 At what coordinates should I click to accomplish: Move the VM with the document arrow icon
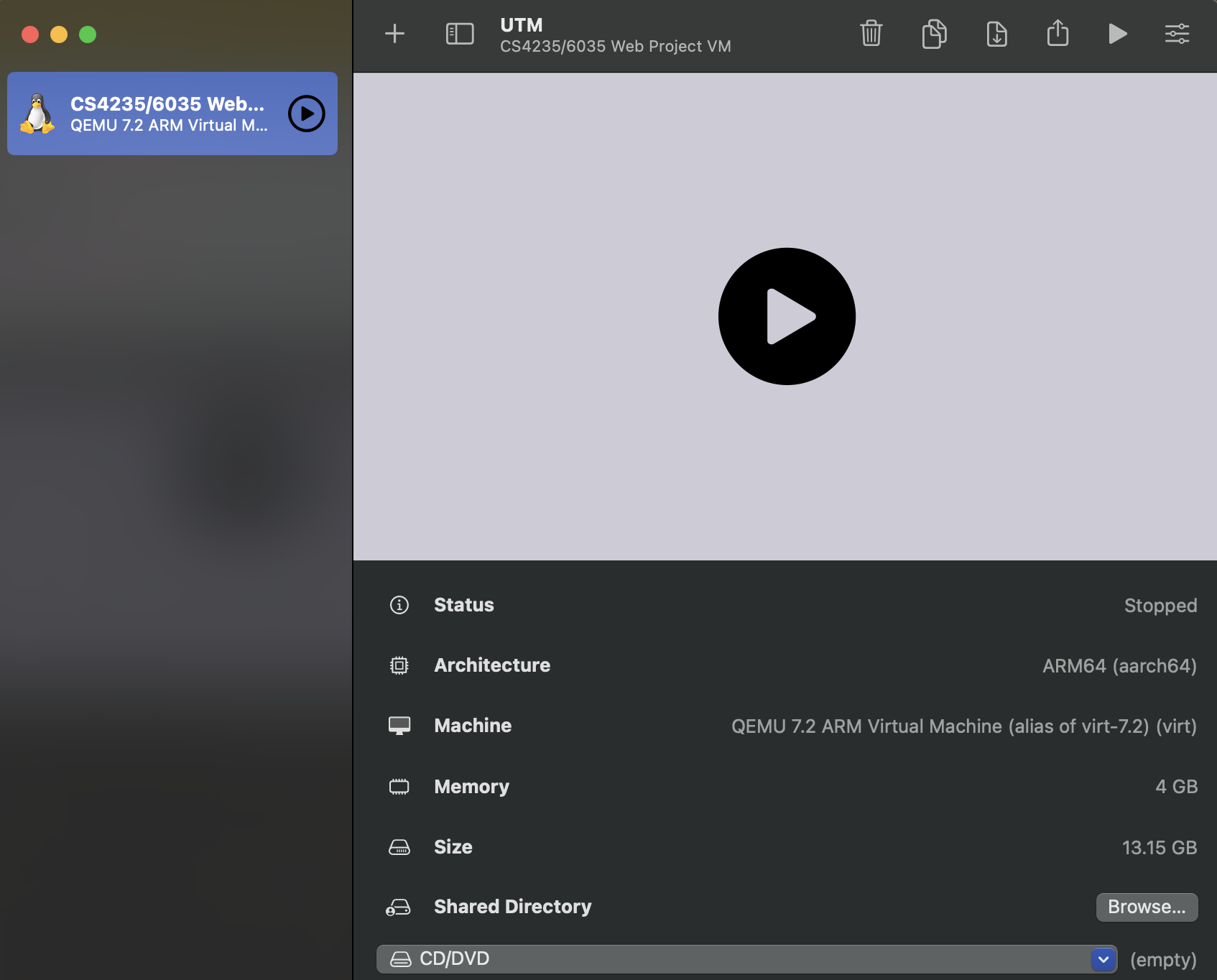click(996, 34)
